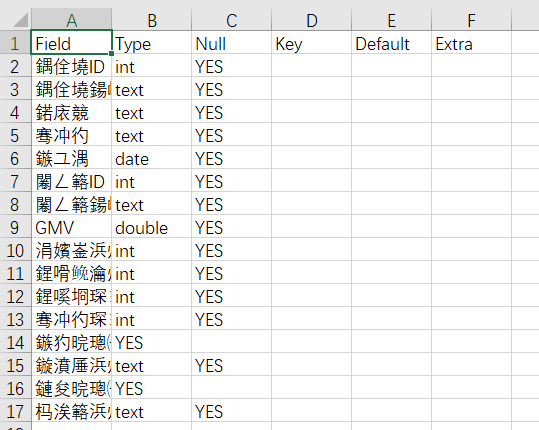539x430 pixels.
Task: Click the Field cell A1
Action: tap(72, 43)
